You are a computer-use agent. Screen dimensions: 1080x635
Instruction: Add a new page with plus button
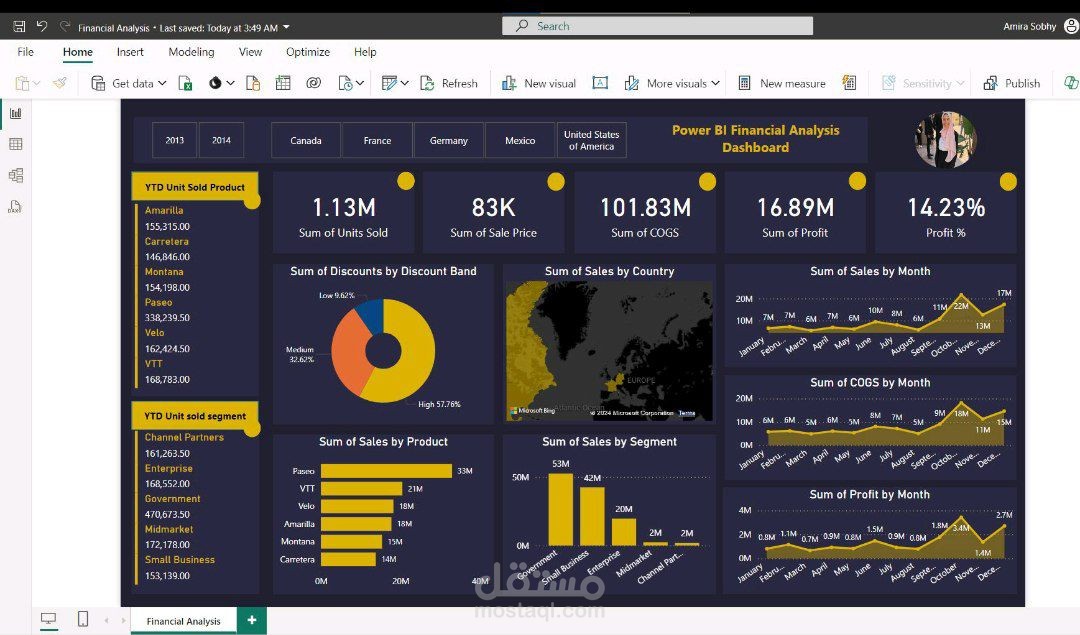tap(252, 620)
